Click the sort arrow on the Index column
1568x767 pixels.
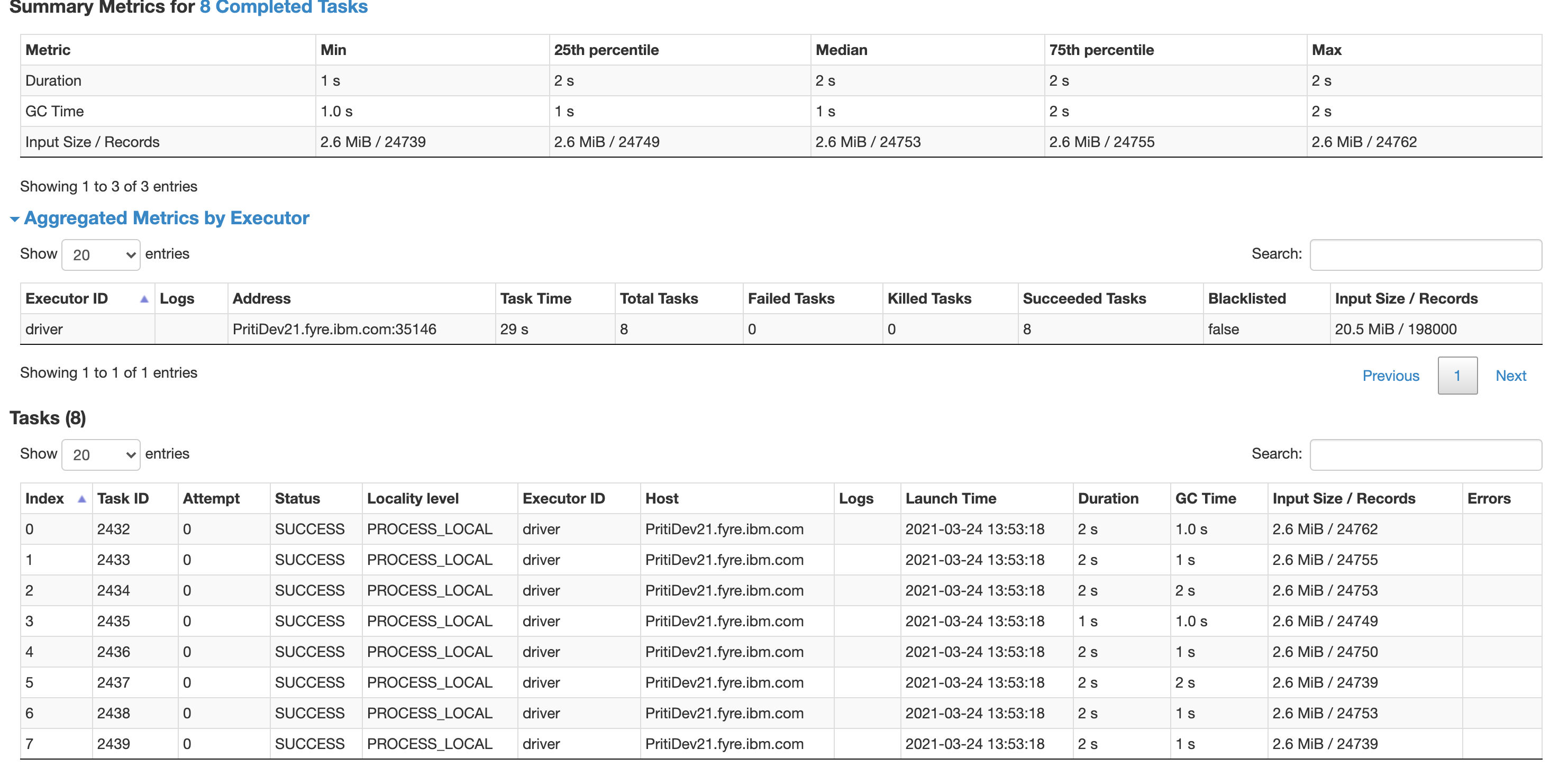(82, 498)
